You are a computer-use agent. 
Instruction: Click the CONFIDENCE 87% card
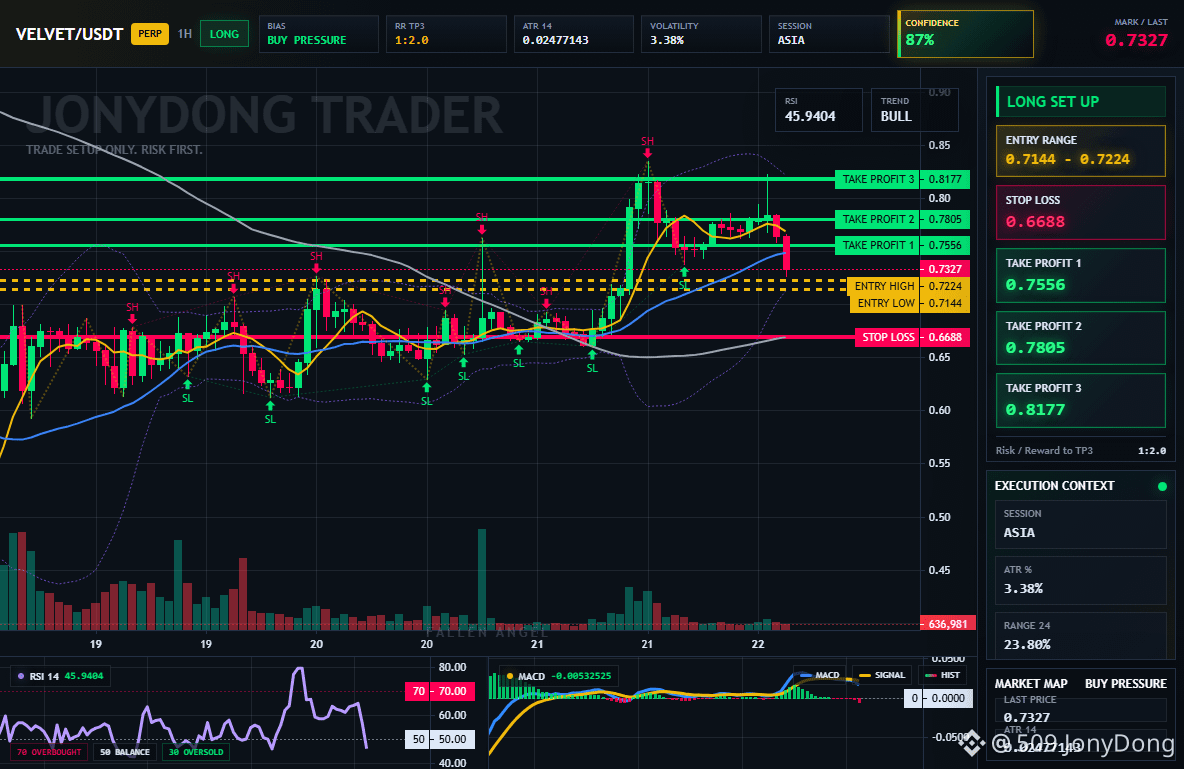click(x=965, y=34)
